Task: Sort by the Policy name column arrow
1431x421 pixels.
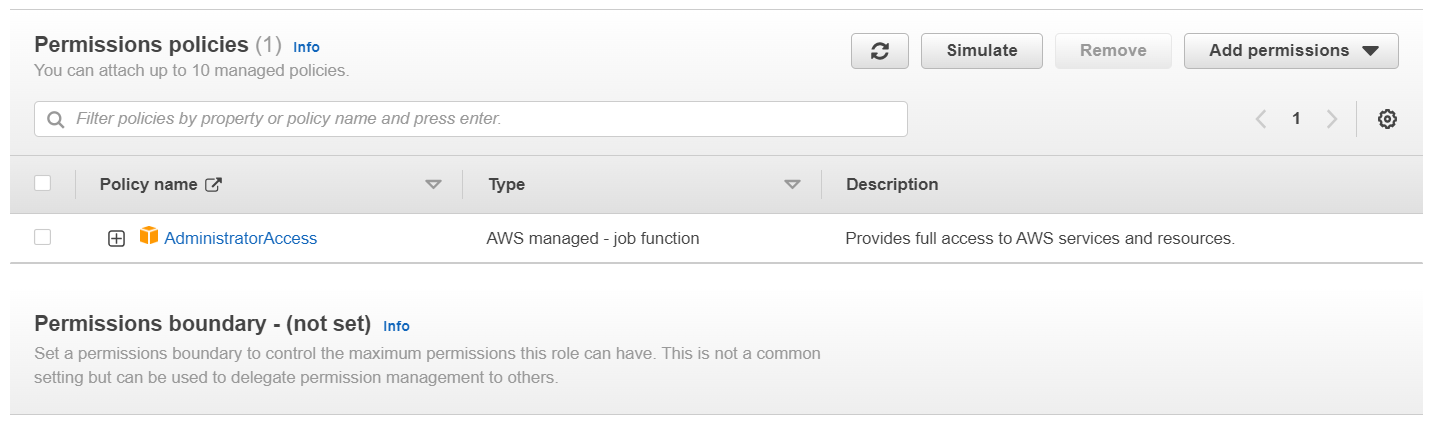Action: coord(433,184)
